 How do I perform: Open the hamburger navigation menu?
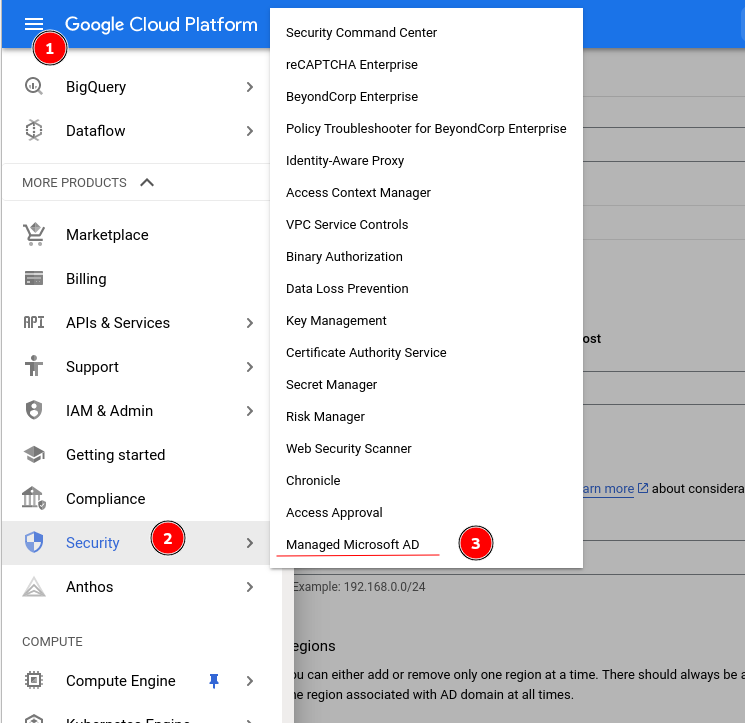pos(34,24)
